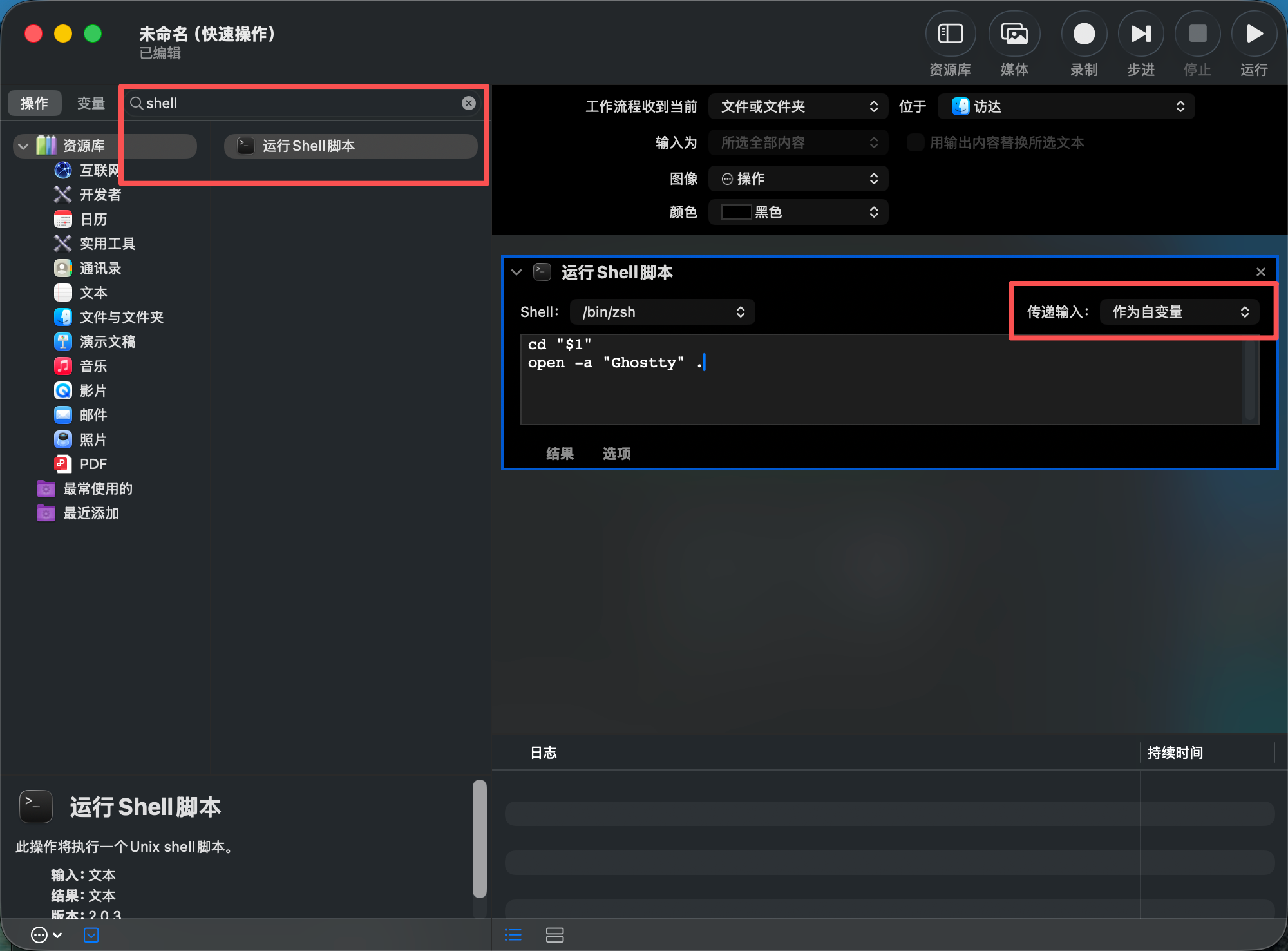Show the 结果 of the Shell action
Image resolution: width=1288 pixels, height=951 pixels.
pos(560,454)
